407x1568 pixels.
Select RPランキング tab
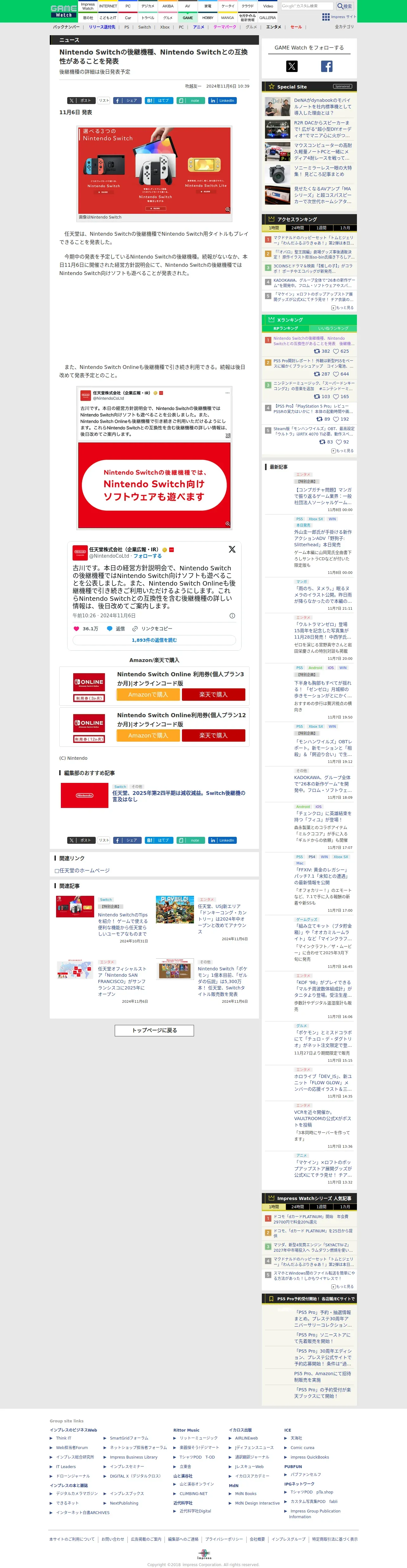(x=285, y=329)
